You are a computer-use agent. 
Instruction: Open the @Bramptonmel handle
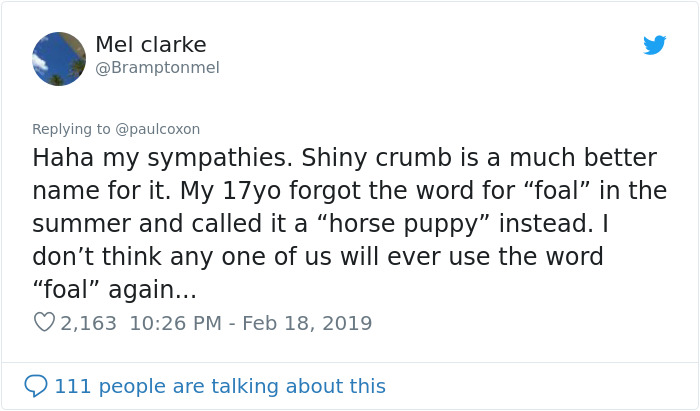point(157,68)
